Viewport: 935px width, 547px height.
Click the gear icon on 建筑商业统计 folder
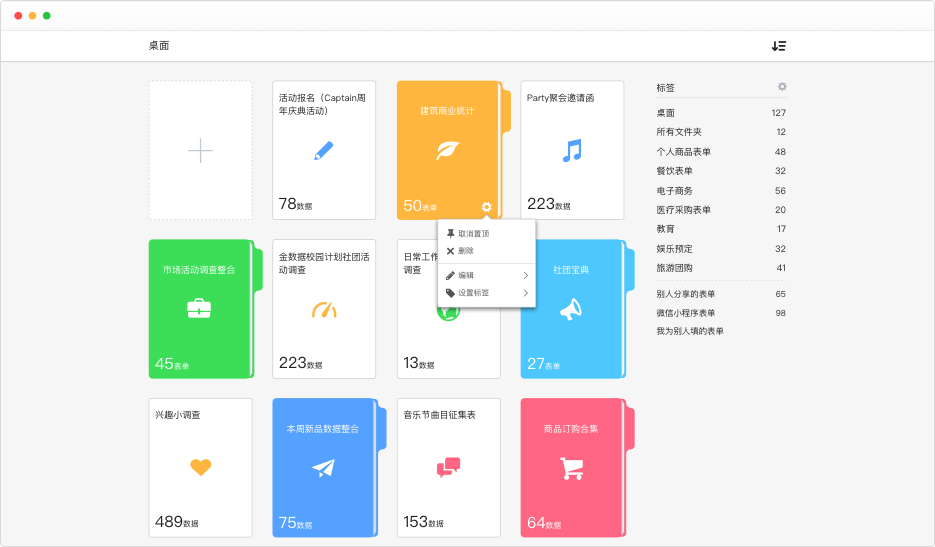click(486, 207)
